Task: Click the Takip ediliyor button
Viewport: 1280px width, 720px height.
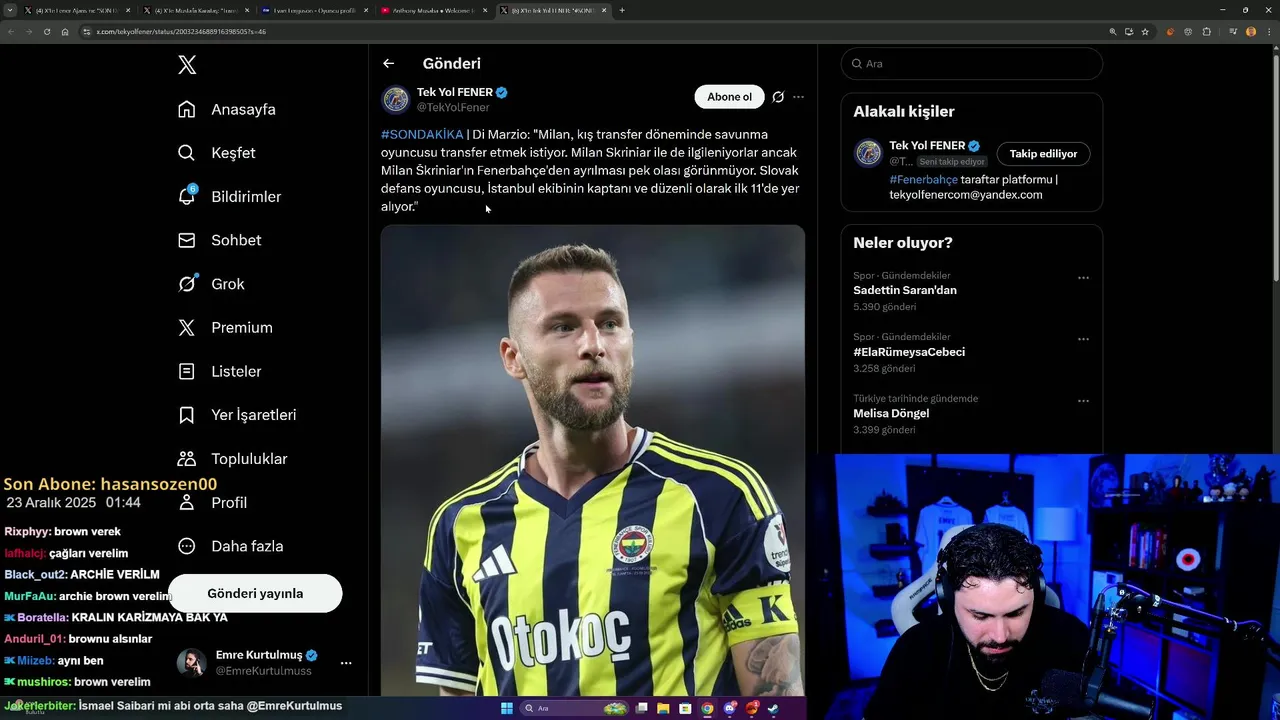Action: 1043,154
